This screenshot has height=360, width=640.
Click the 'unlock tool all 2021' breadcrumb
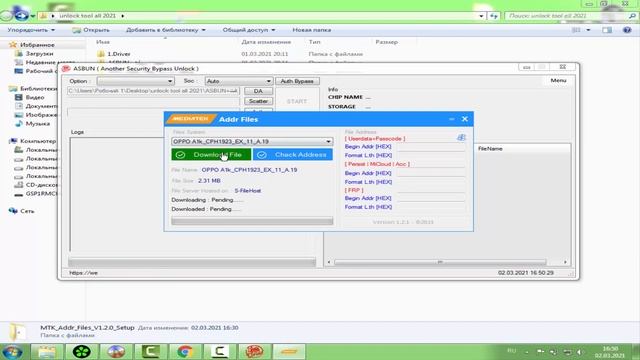[87, 16]
